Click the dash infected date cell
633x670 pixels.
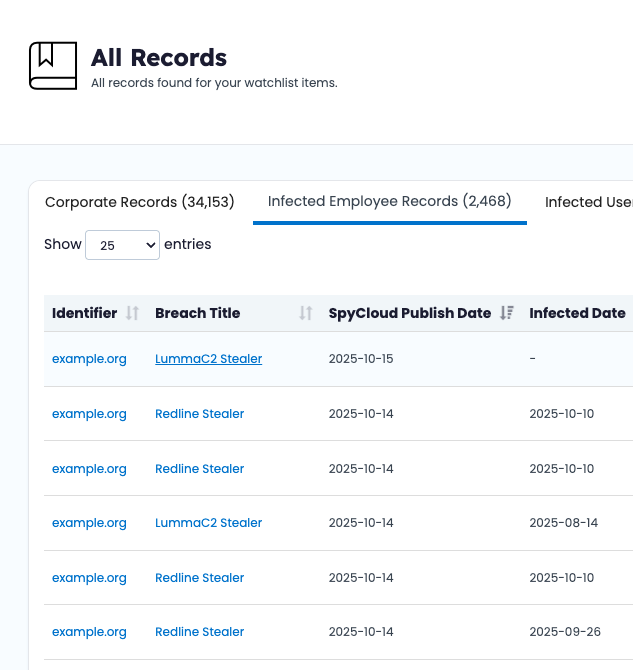point(533,359)
